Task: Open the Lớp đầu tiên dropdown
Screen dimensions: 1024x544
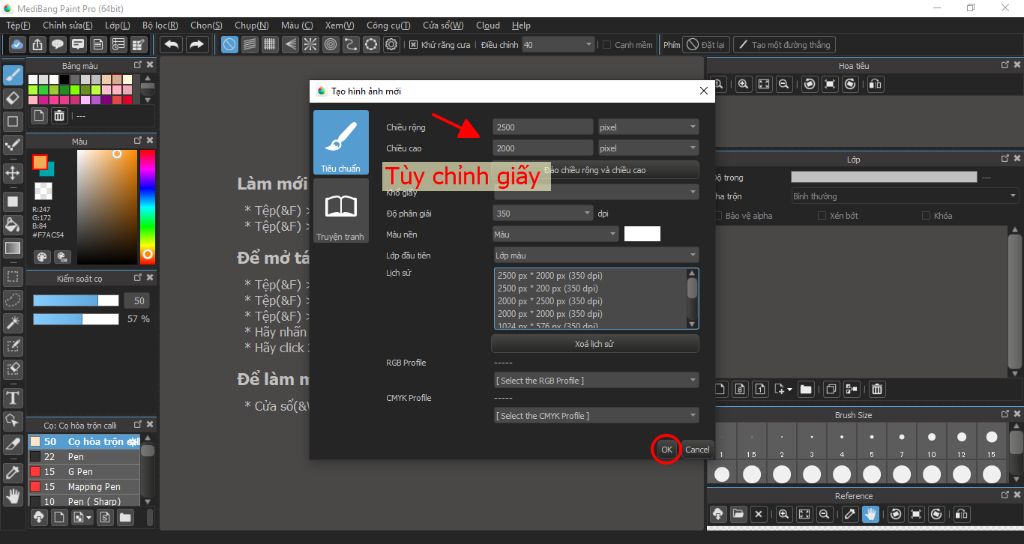Action: tap(596, 255)
